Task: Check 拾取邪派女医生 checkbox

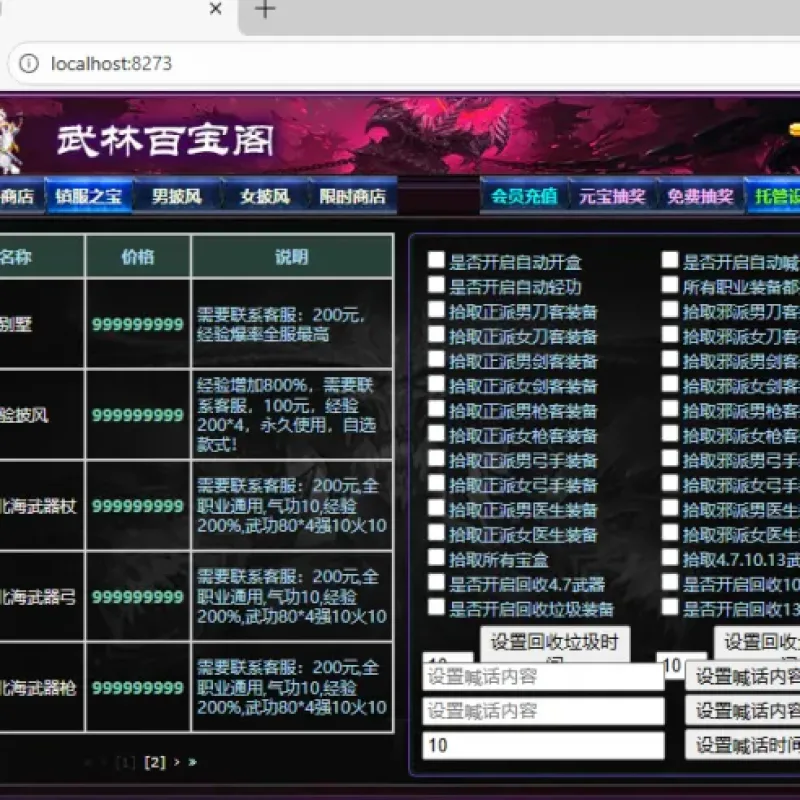Action: [670, 532]
